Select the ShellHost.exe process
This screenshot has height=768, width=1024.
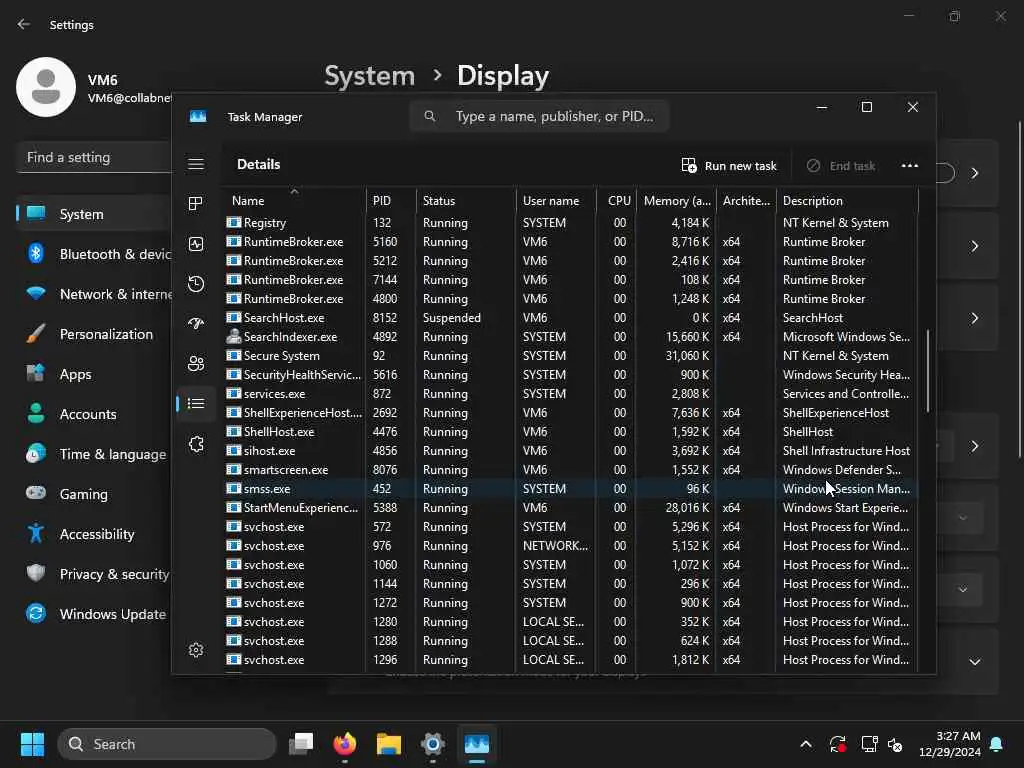pos(571,432)
